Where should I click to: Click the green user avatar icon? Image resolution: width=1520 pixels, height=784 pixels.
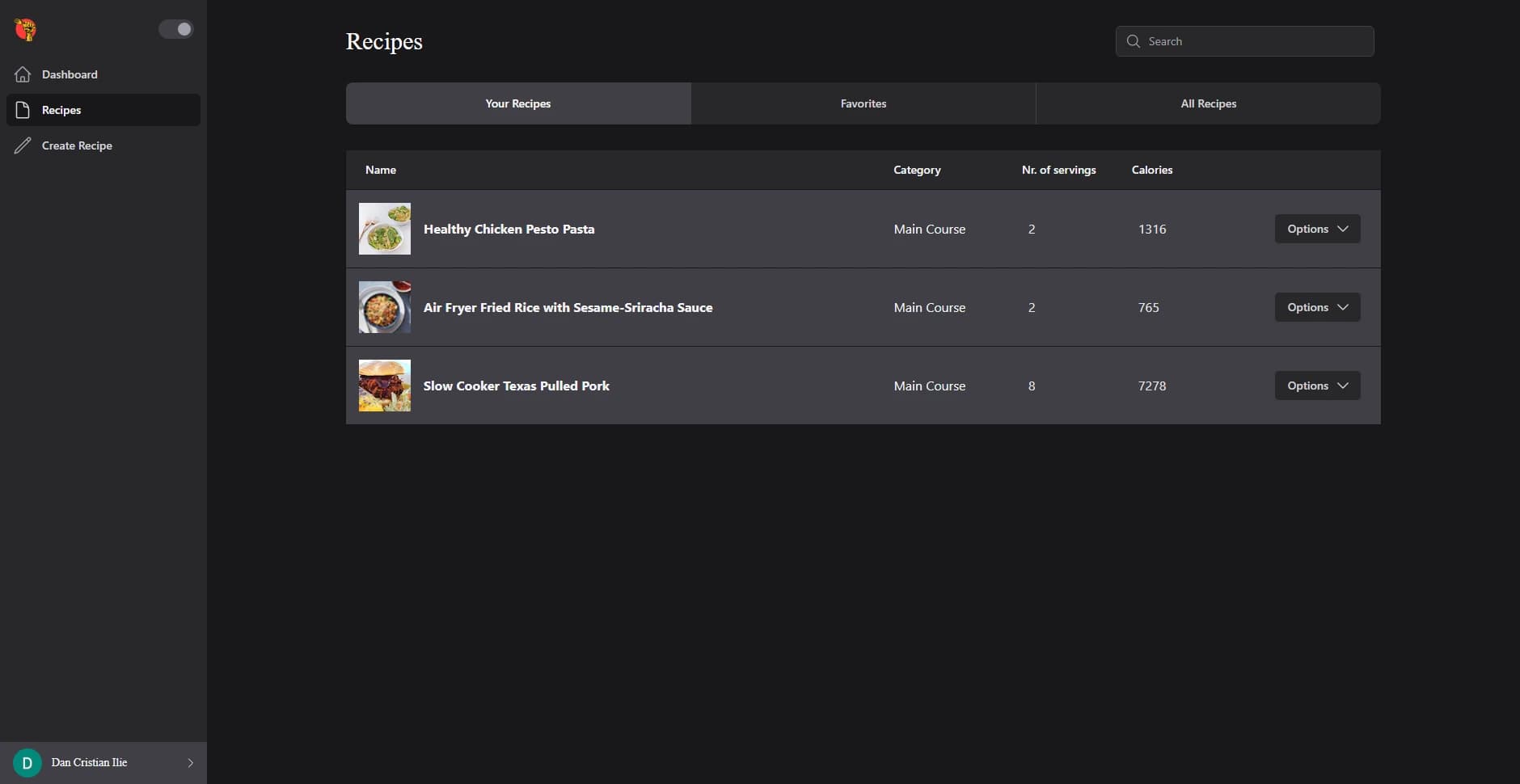pos(27,762)
